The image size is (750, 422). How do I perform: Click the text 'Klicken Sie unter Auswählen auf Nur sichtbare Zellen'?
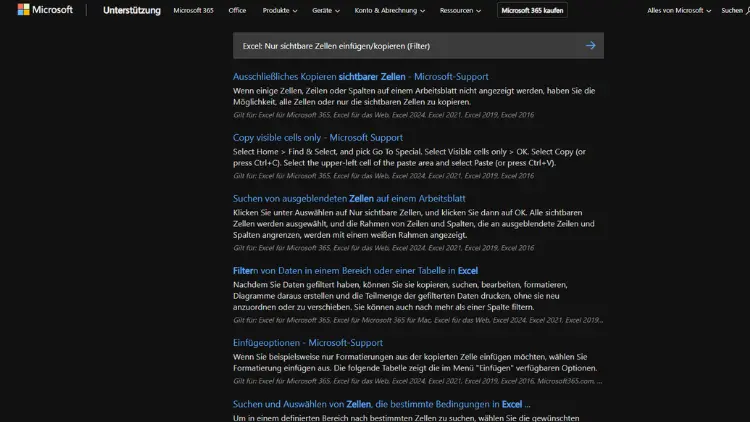click(328, 212)
